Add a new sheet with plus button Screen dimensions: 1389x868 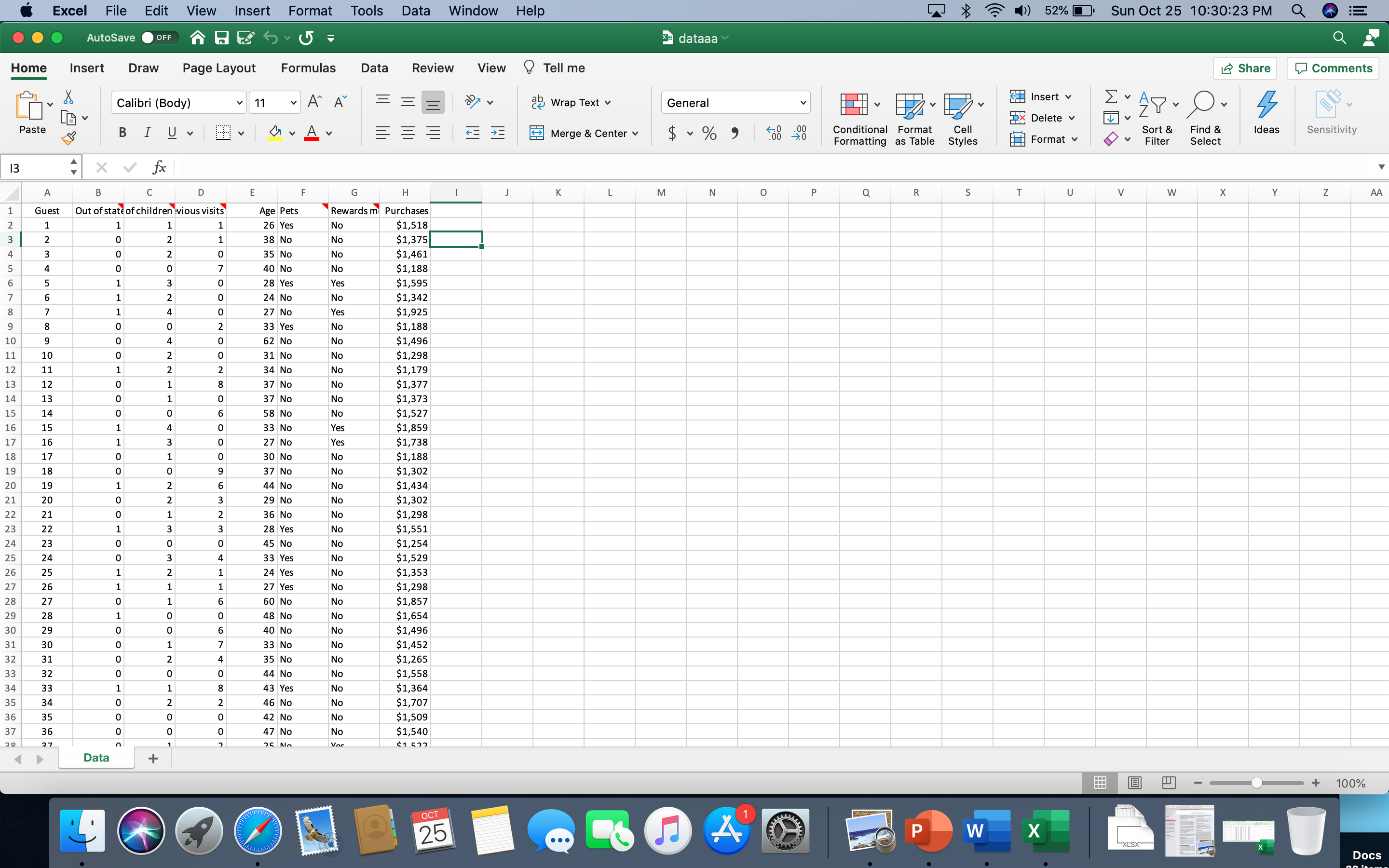pos(153,759)
